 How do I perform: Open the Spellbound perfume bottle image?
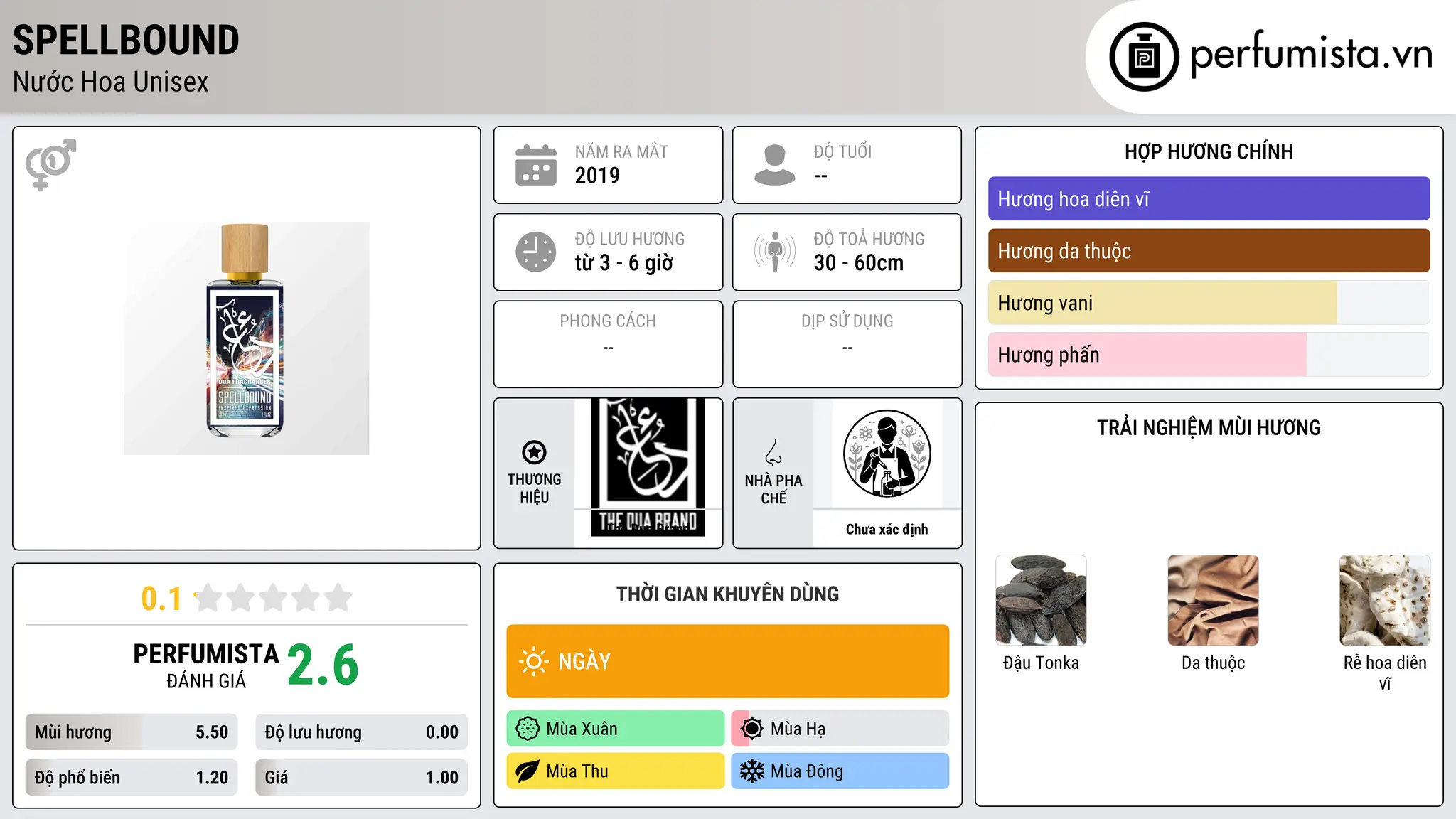(247, 338)
